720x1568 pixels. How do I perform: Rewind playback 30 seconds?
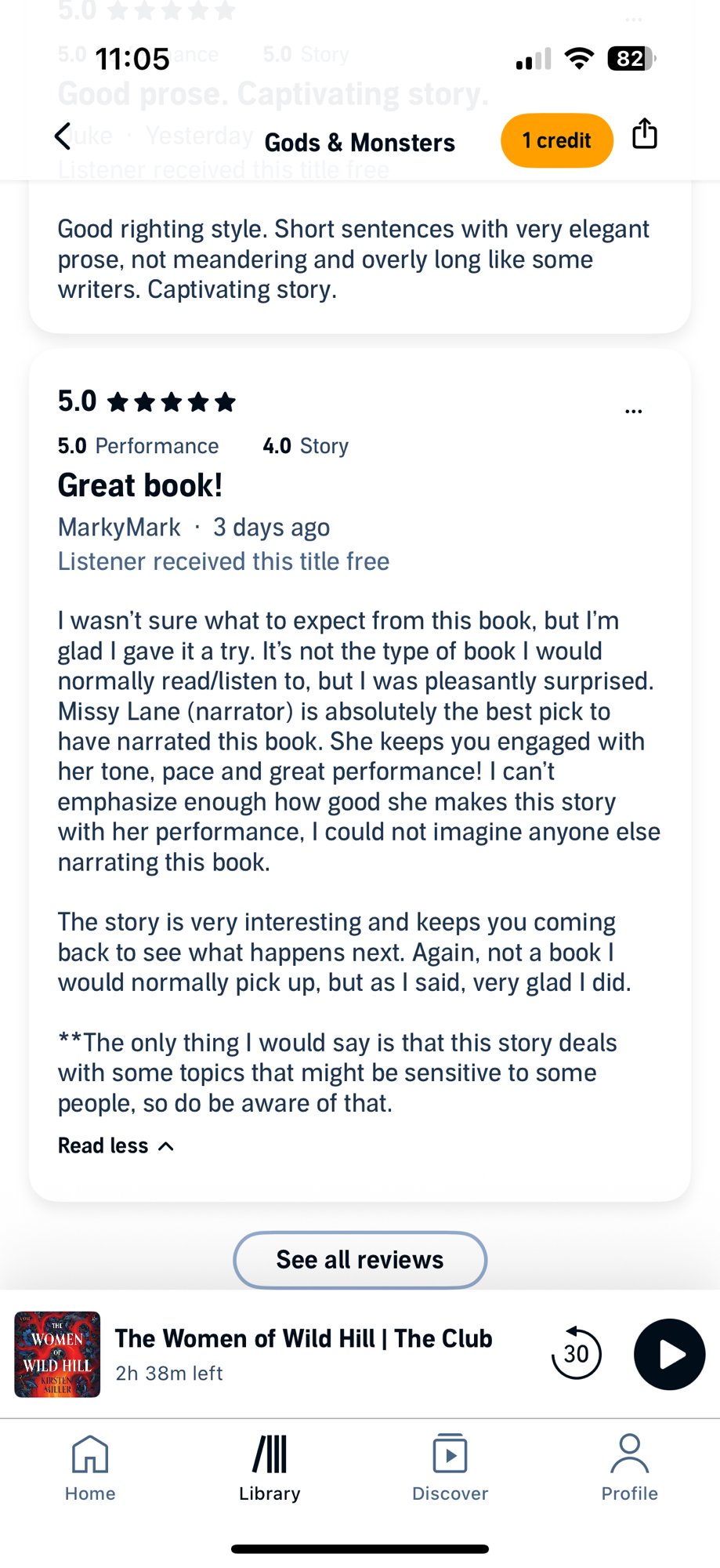click(x=576, y=1354)
